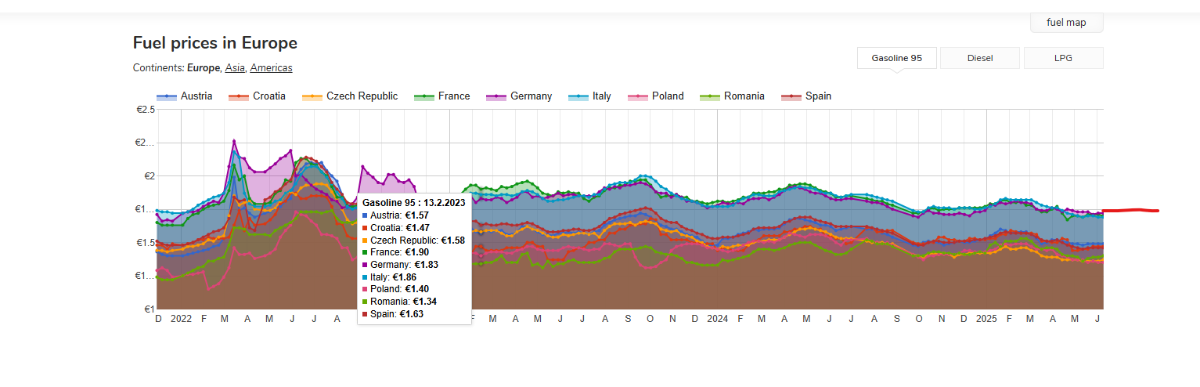Toggle Poland series in legend
The image size is (1200, 387).
[x=656, y=96]
